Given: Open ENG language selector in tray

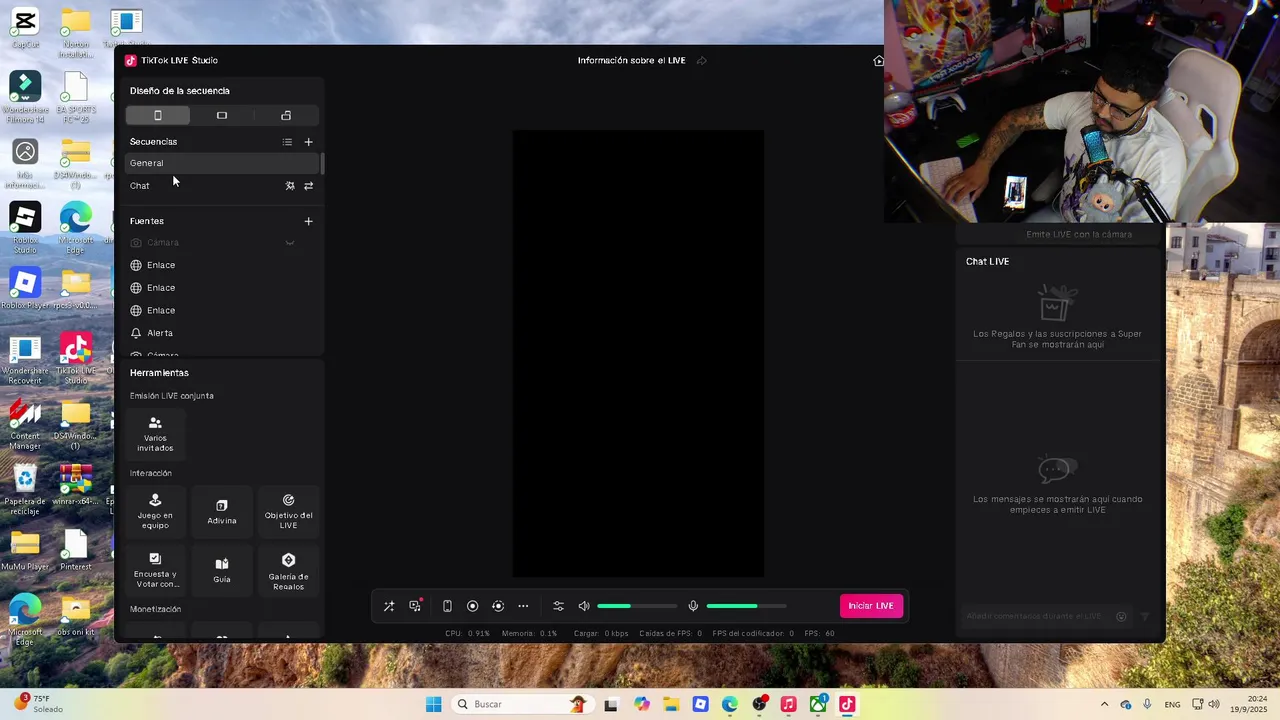Looking at the screenshot, I should [x=1174, y=704].
